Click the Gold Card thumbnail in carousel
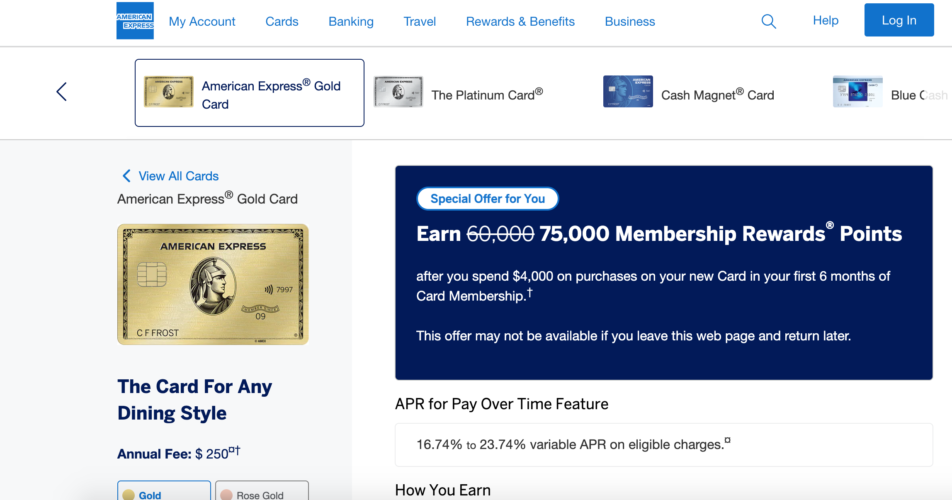 168,92
